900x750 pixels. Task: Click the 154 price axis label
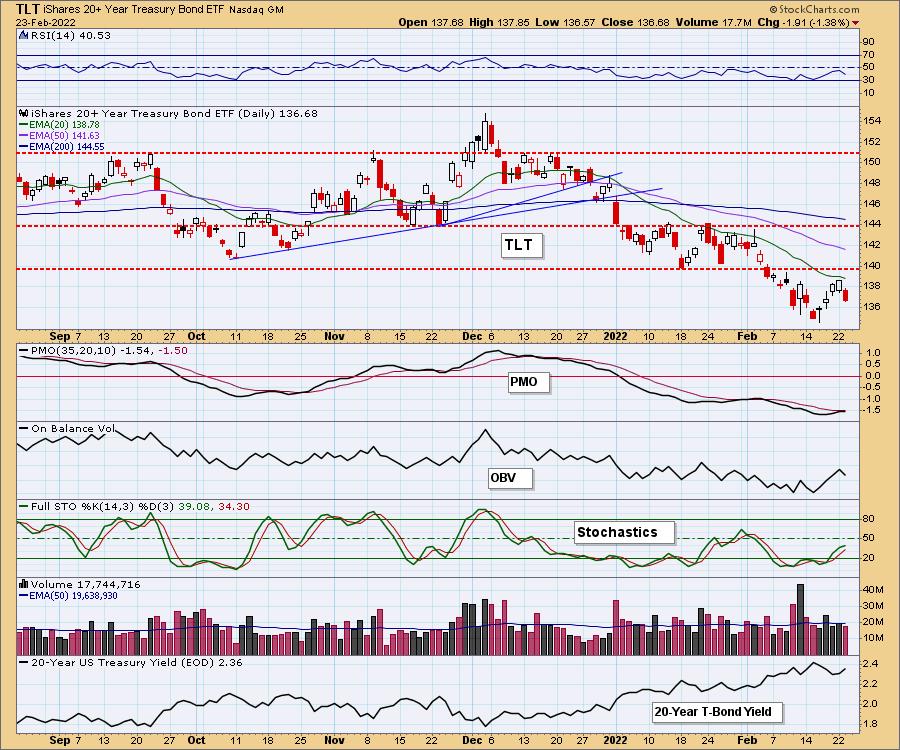pyautogui.click(x=872, y=121)
